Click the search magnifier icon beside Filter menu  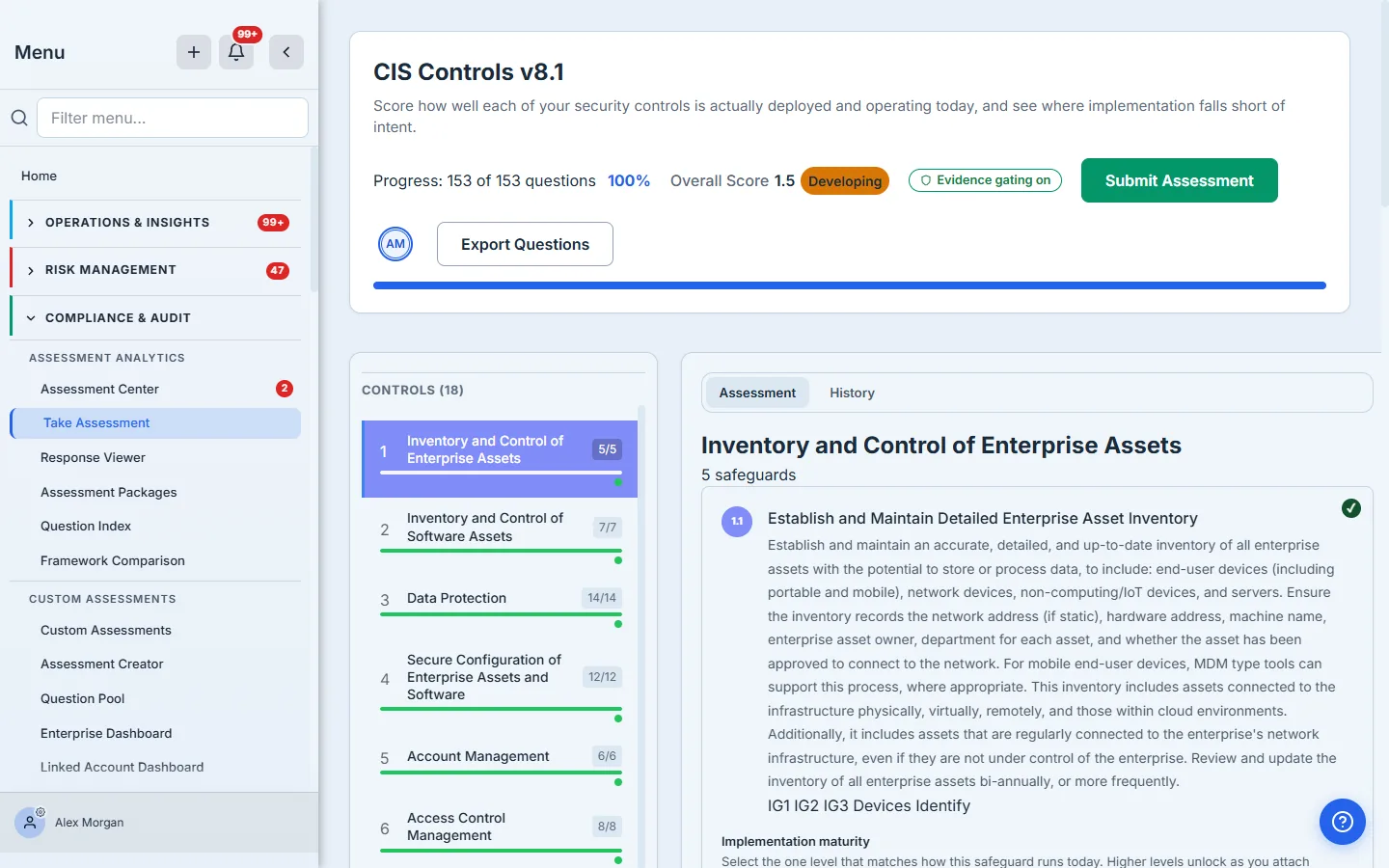pos(19,118)
